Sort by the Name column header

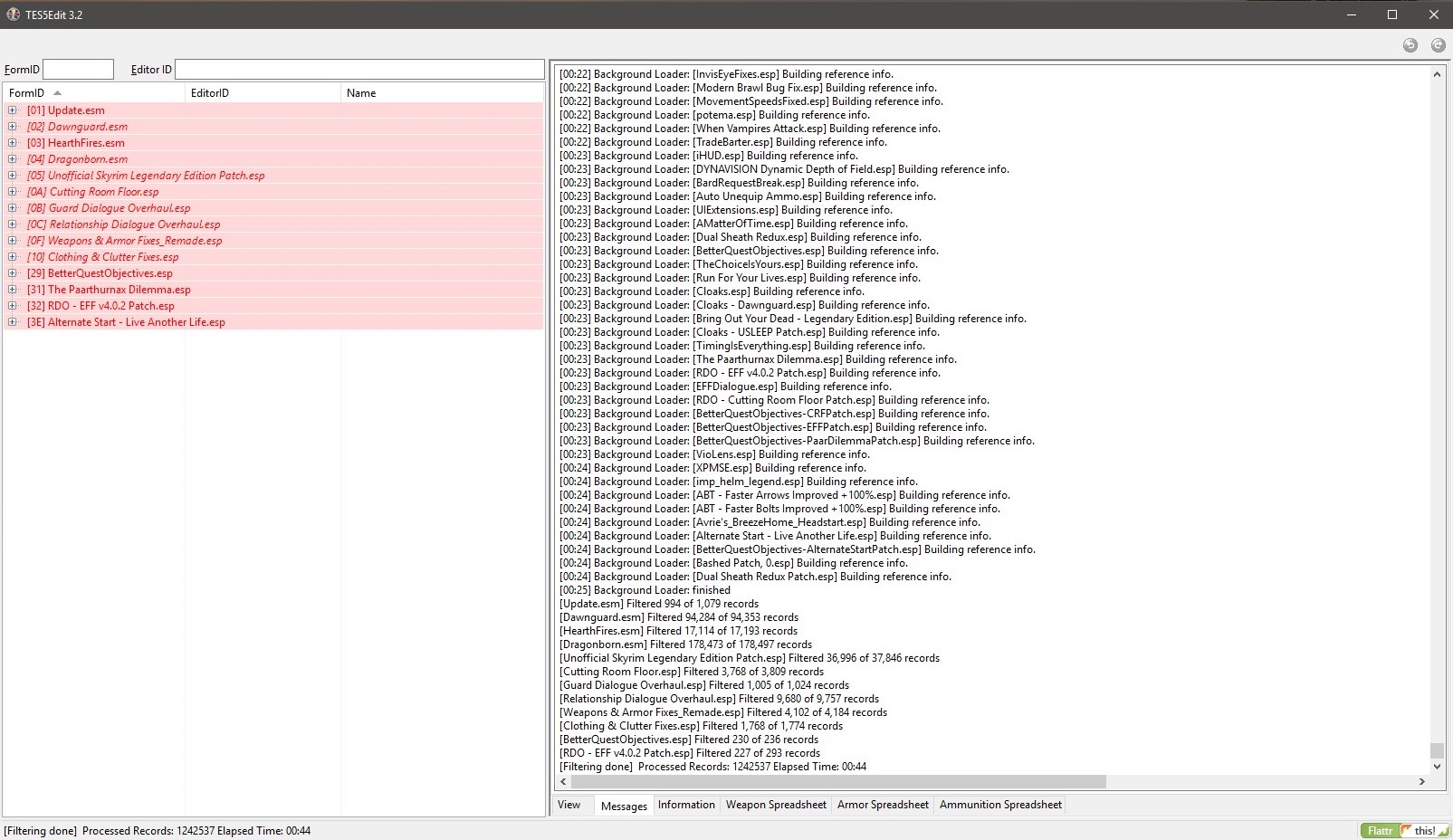coord(443,93)
